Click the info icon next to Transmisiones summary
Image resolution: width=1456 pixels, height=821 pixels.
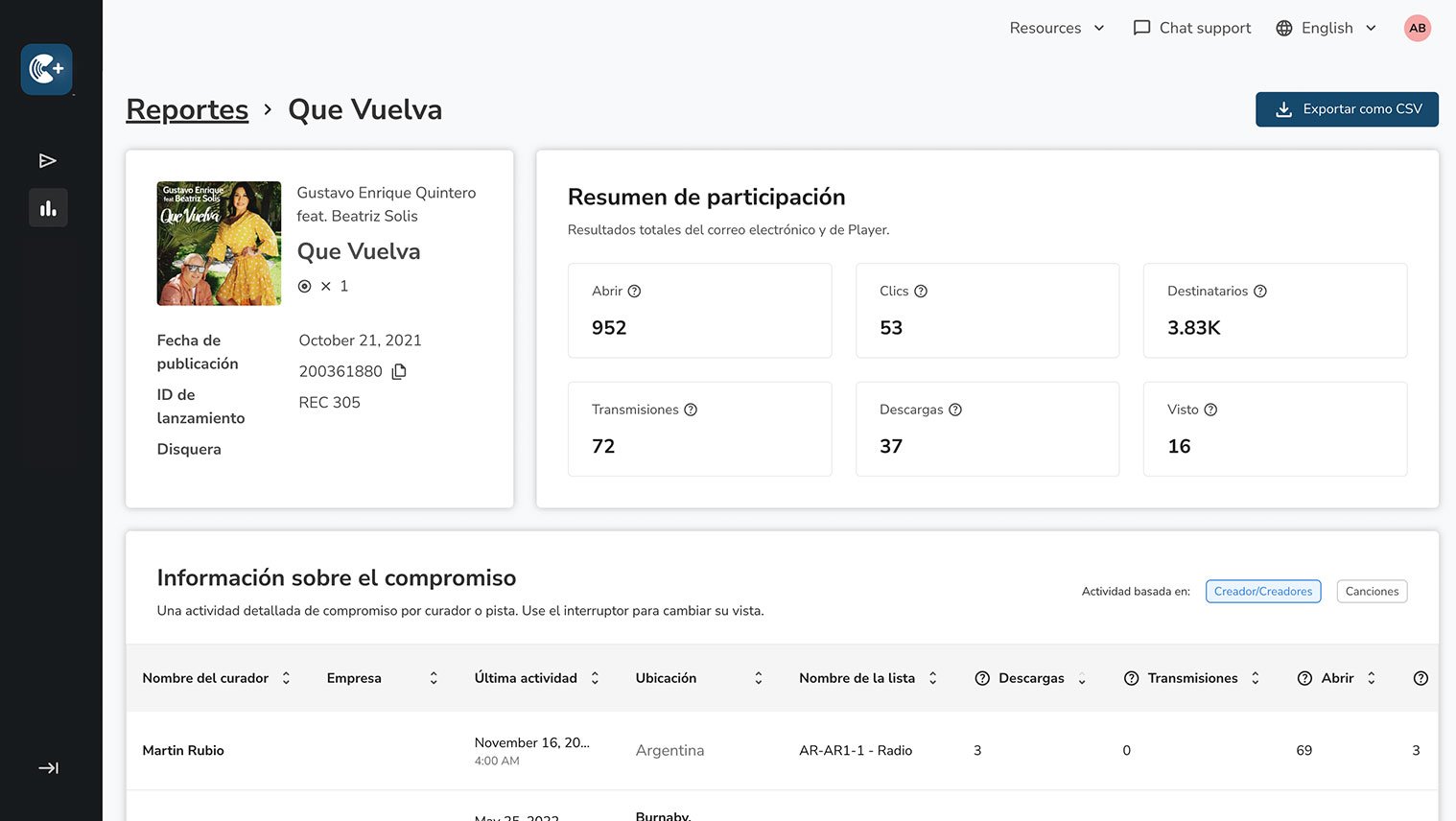click(691, 410)
